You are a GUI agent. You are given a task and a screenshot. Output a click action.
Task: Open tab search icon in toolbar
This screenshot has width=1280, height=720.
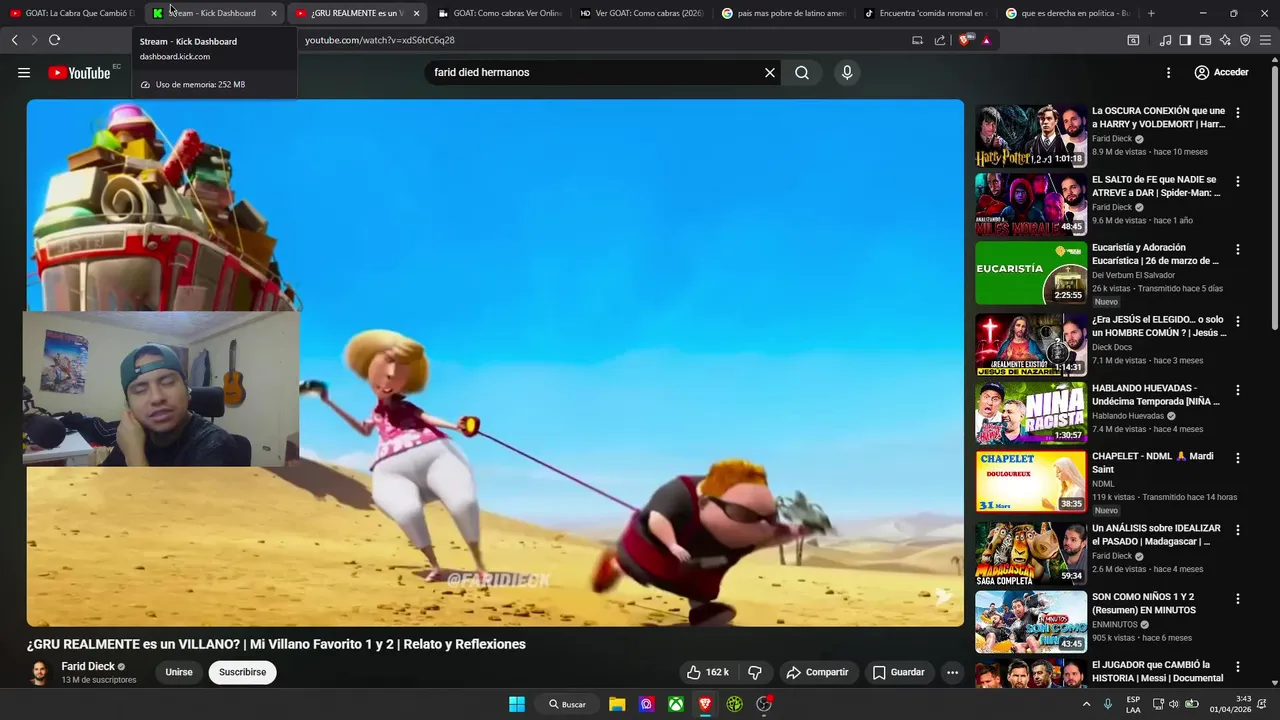tap(1133, 40)
